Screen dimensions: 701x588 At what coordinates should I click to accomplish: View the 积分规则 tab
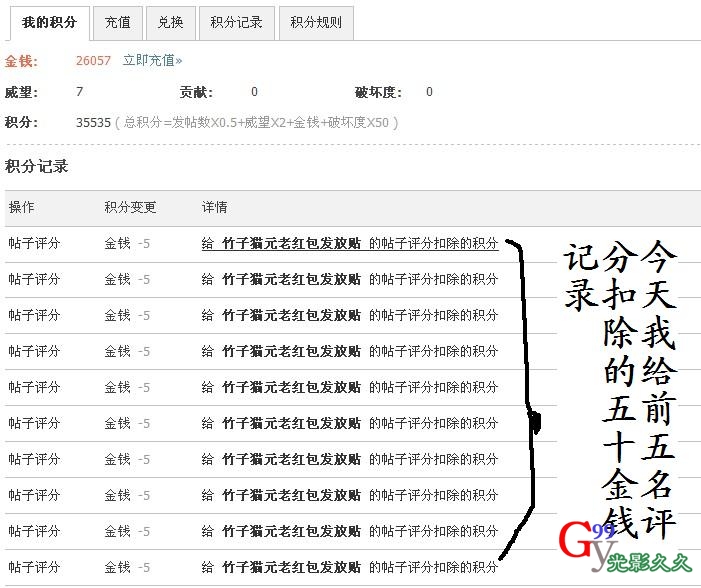[315, 22]
